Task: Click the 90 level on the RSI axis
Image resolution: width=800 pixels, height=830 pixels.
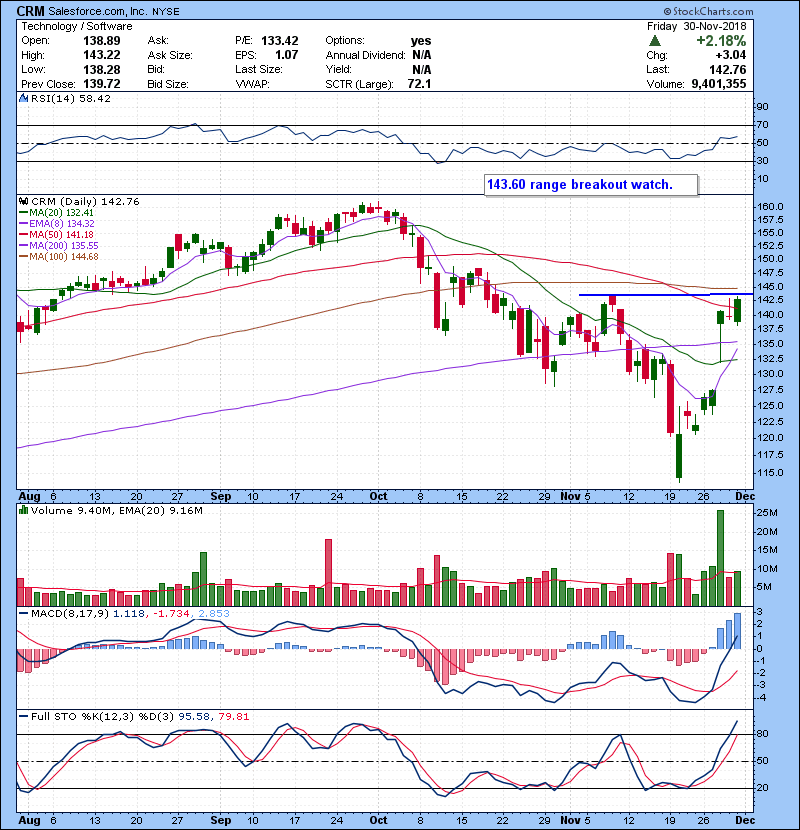Action: (762, 107)
